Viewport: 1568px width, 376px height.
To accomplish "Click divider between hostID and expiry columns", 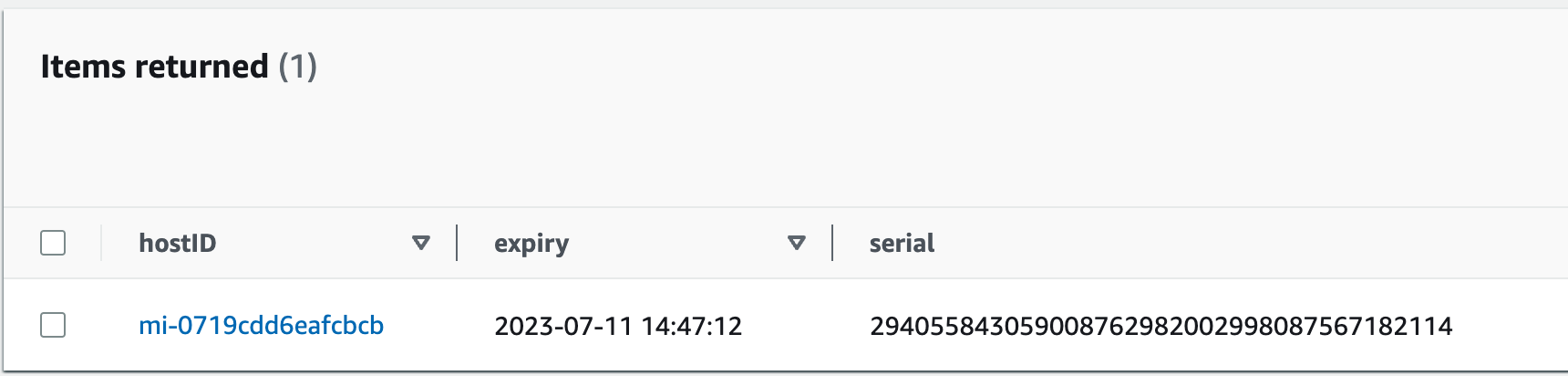I will 457,243.
